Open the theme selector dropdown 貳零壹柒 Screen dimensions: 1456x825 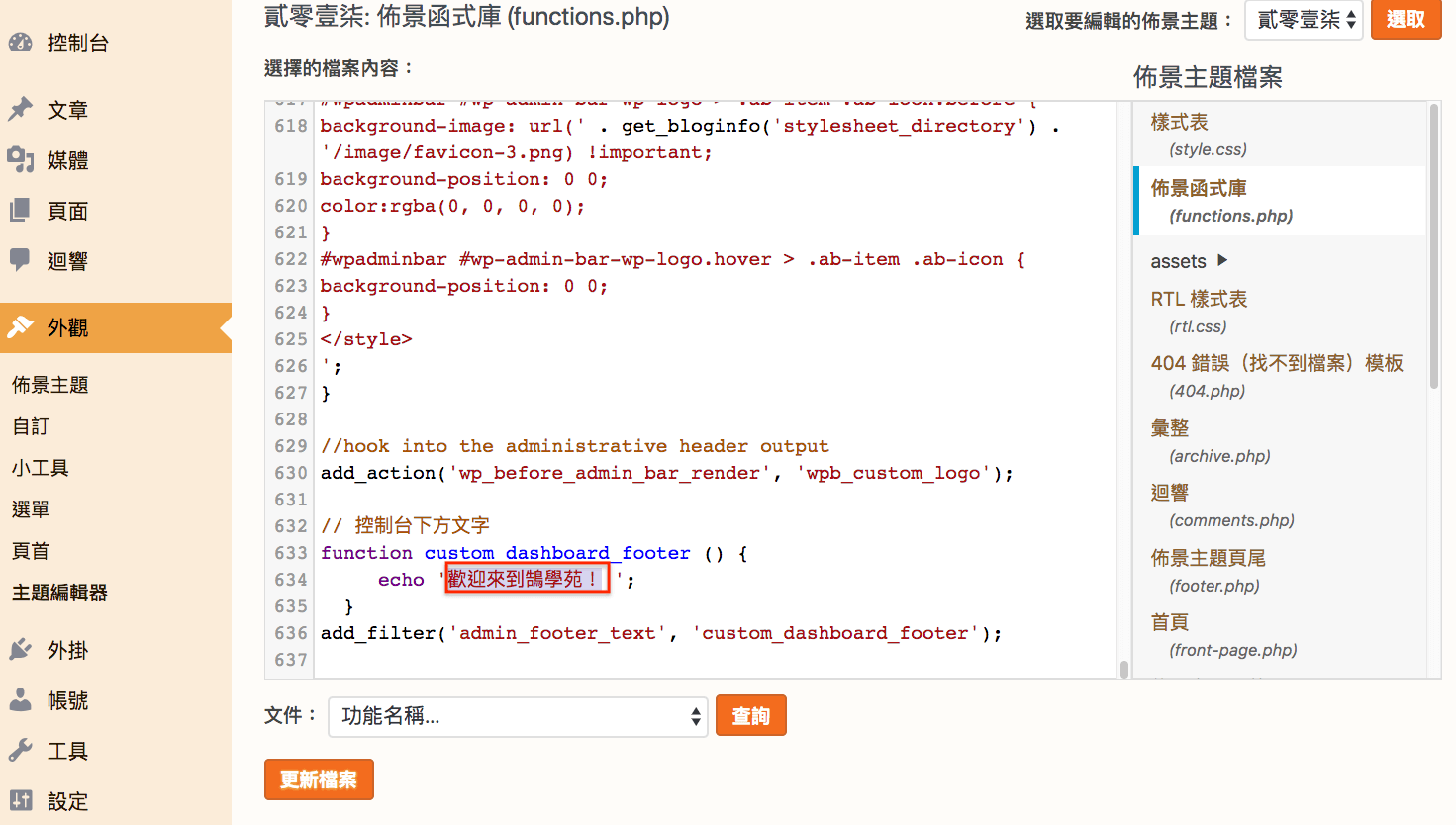[1304, 20]
